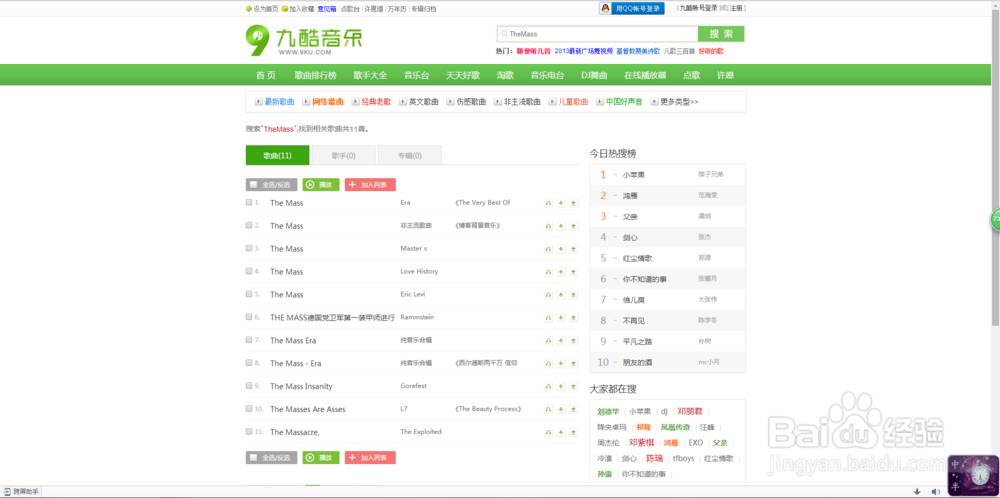Click the 九酷帐号登录 link
This screenshot has width=1000, height=498.
(x=698, y=8)
